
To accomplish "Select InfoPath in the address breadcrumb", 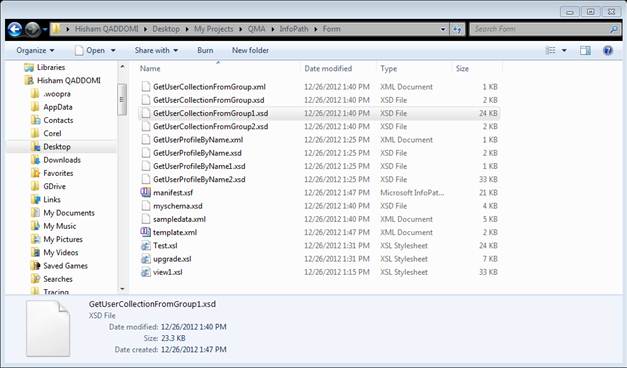I will [294, 29].
